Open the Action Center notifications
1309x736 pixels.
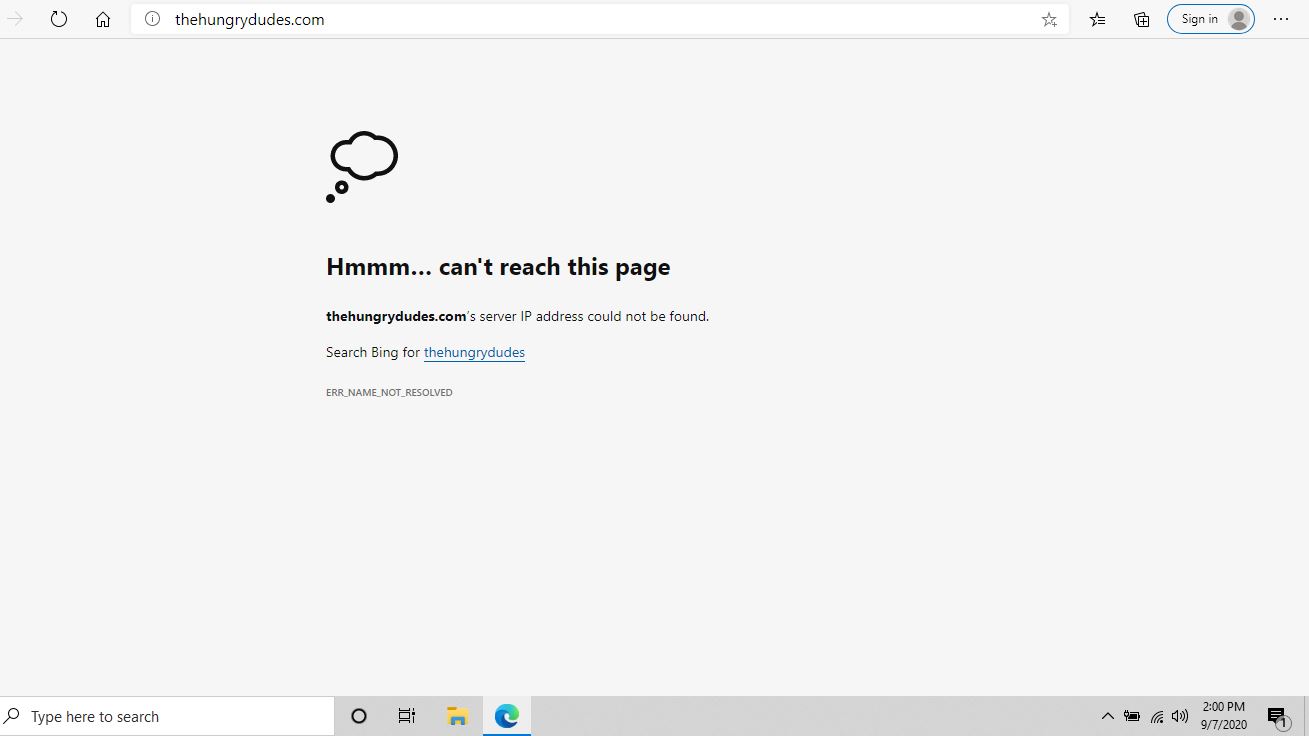click(x=1277, y=716)
